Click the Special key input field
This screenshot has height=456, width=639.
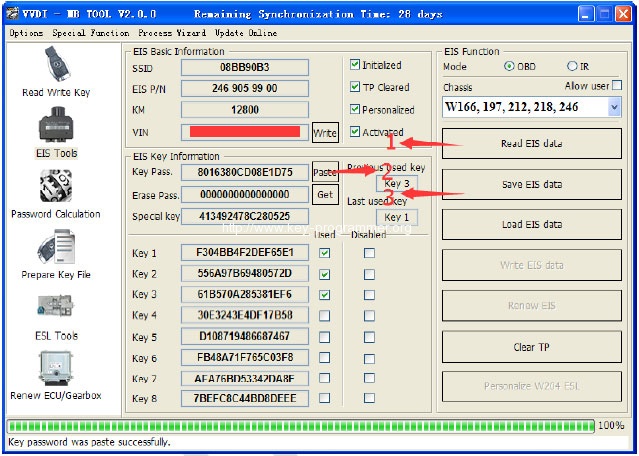tap(245, 216)
